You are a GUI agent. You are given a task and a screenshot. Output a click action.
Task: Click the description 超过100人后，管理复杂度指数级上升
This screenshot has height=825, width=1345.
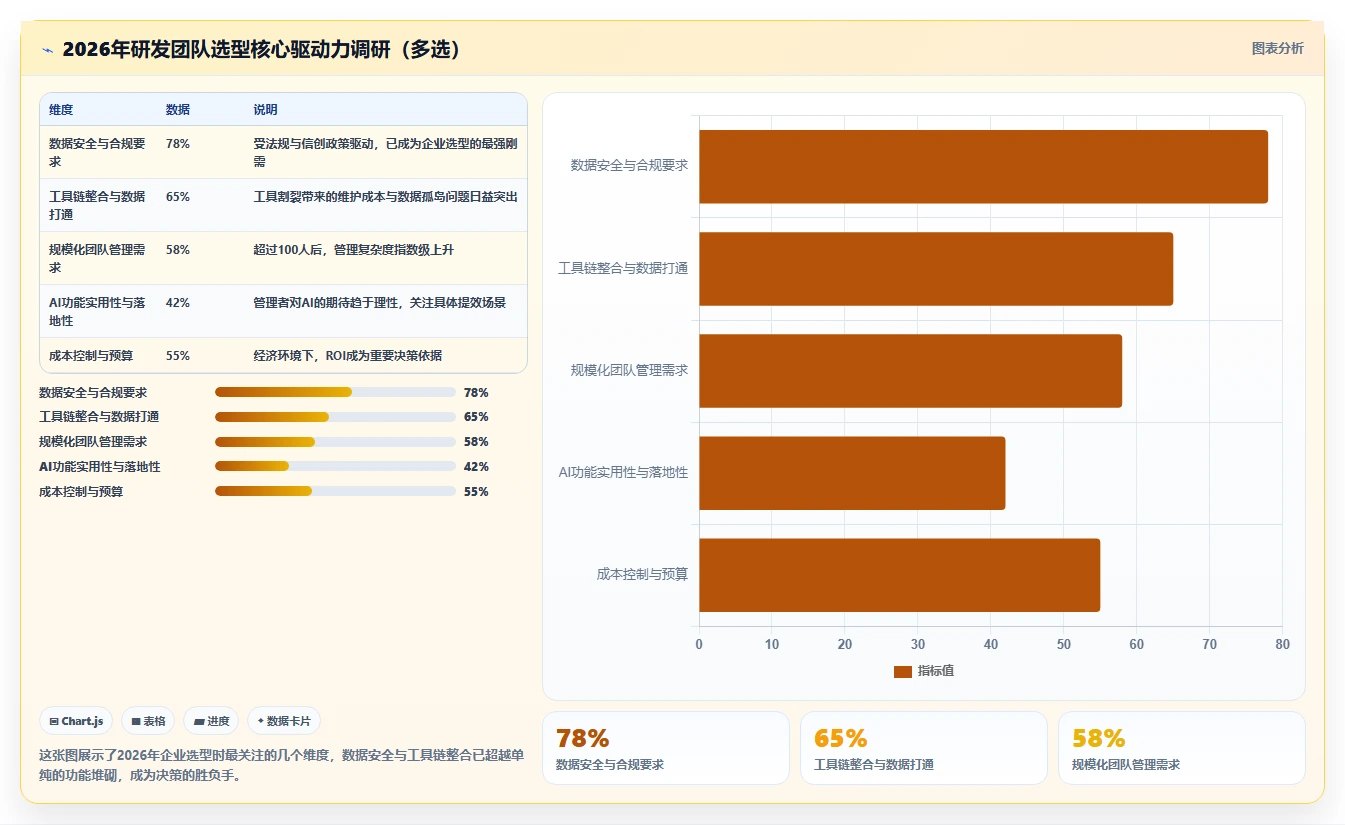[x=353, y=250]
